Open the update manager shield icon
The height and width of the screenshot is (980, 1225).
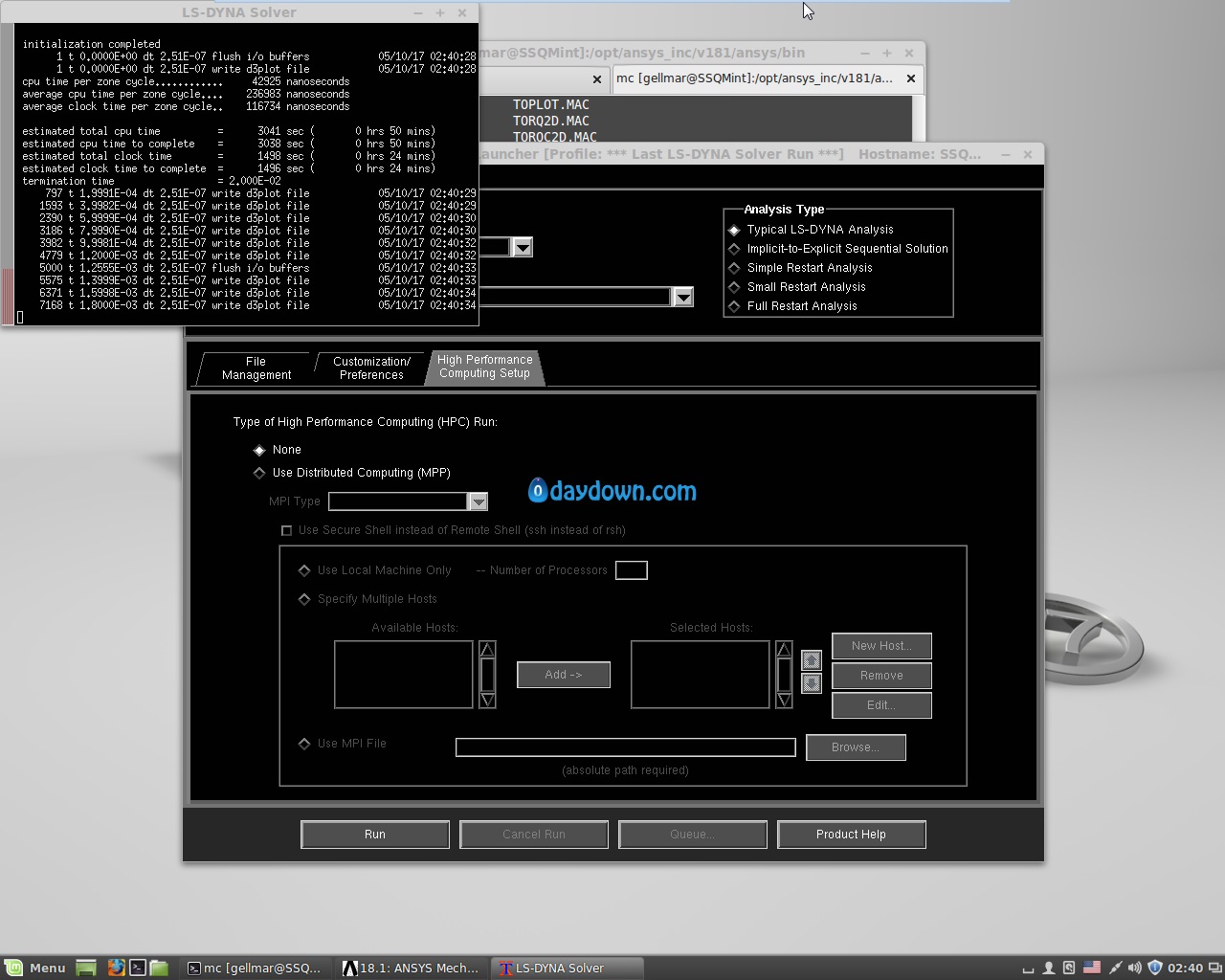(1154, 968)
